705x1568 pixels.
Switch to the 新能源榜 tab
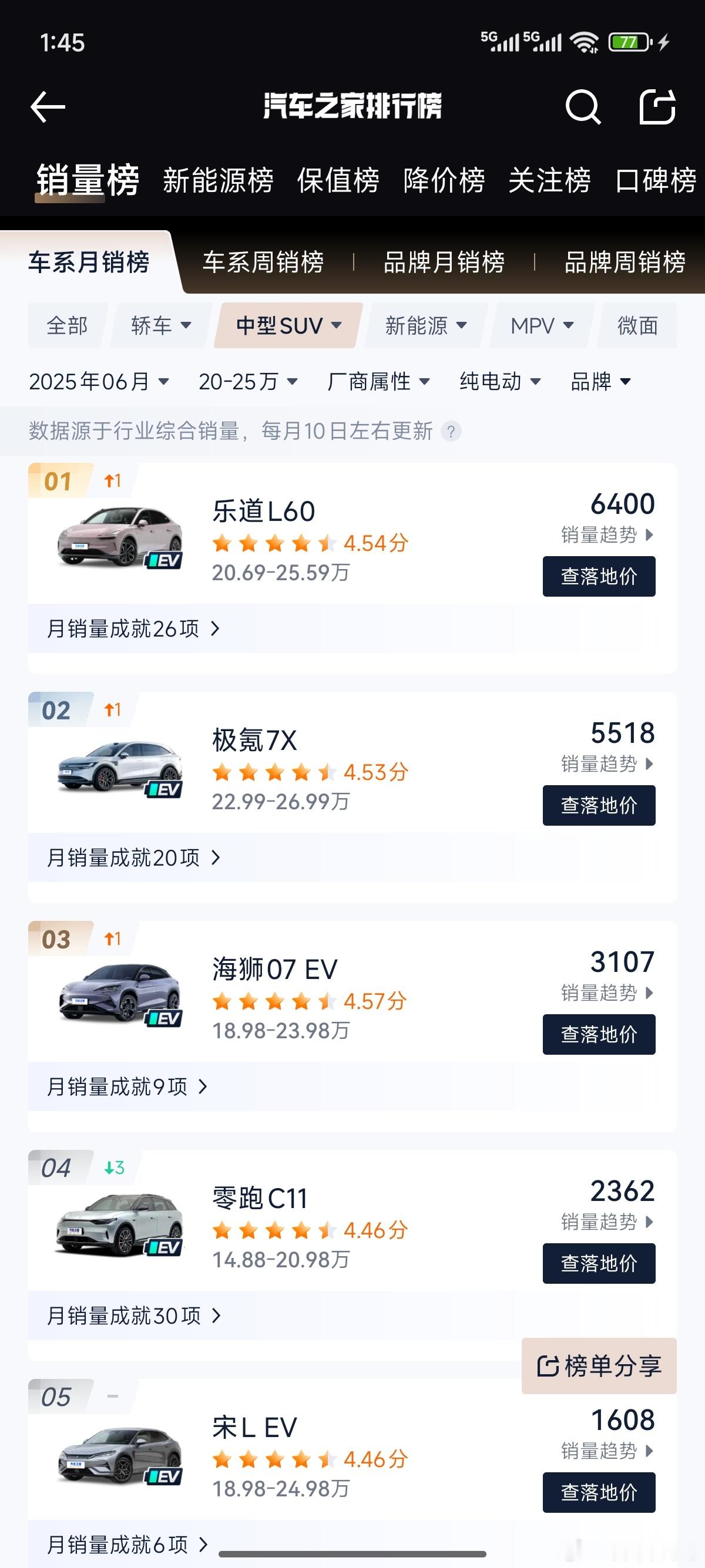click(x=218, y=181)
